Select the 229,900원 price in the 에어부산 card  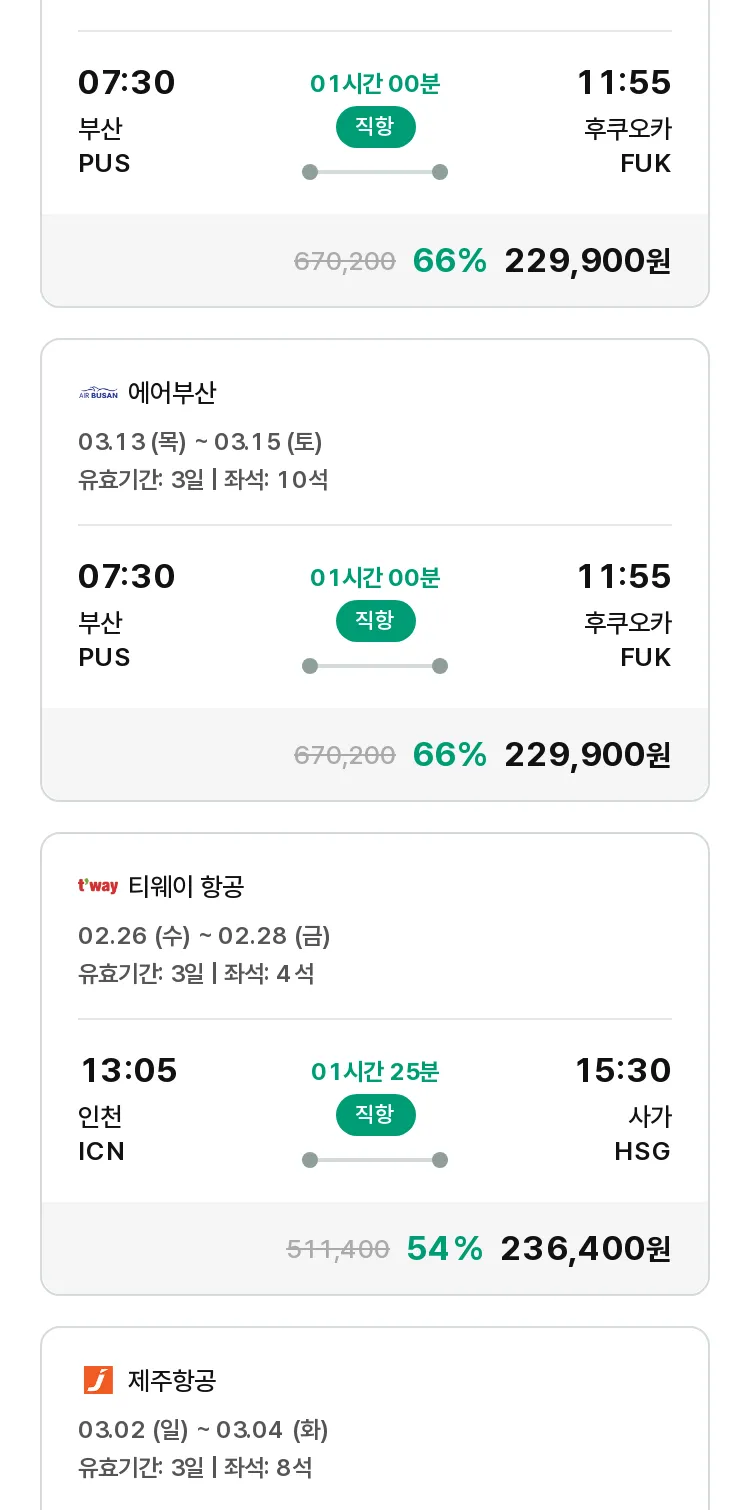tap(587, 754)
